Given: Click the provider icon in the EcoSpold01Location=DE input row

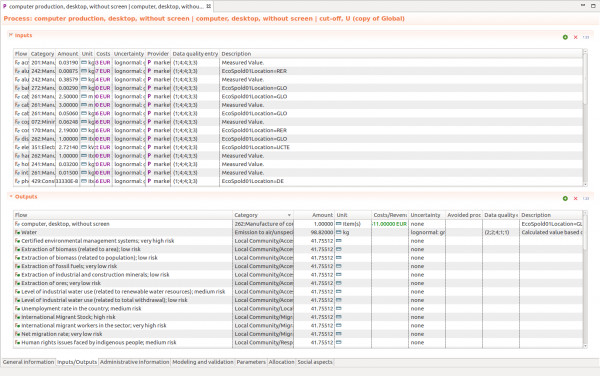Looking at the screenshot, I should (149, 181).
